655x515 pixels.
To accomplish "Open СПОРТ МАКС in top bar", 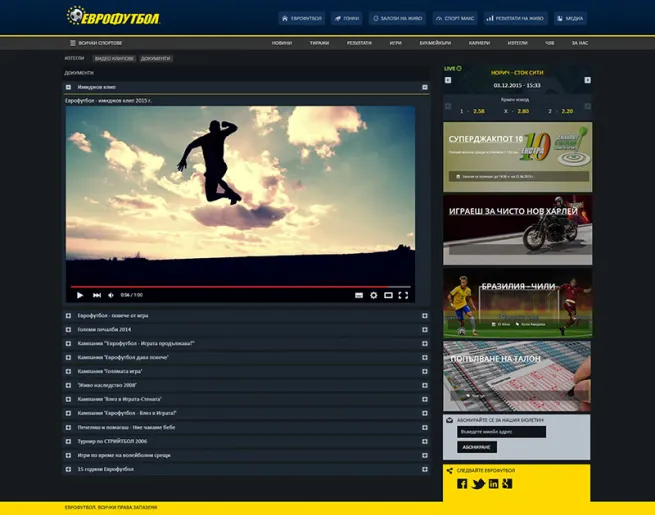I will tap(455, 18).
